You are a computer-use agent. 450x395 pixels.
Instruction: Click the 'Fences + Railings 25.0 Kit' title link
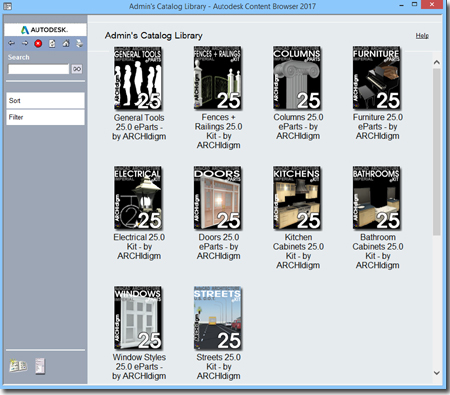click(x=218, y=131)
